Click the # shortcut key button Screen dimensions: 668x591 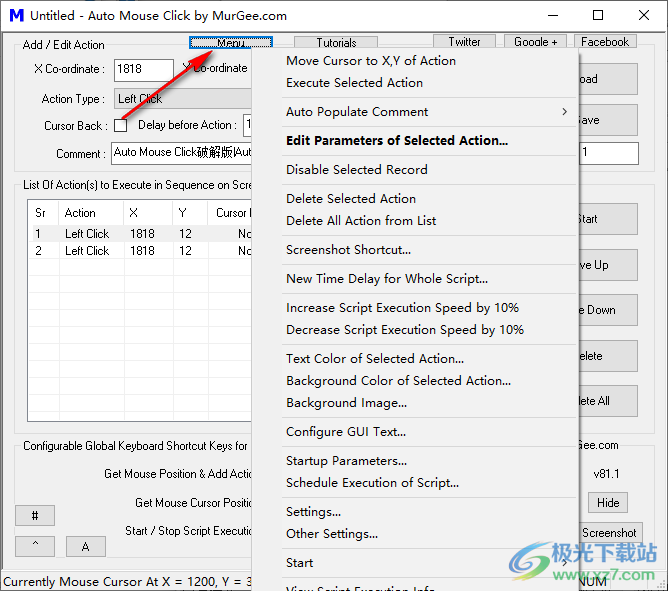(35, 516)
